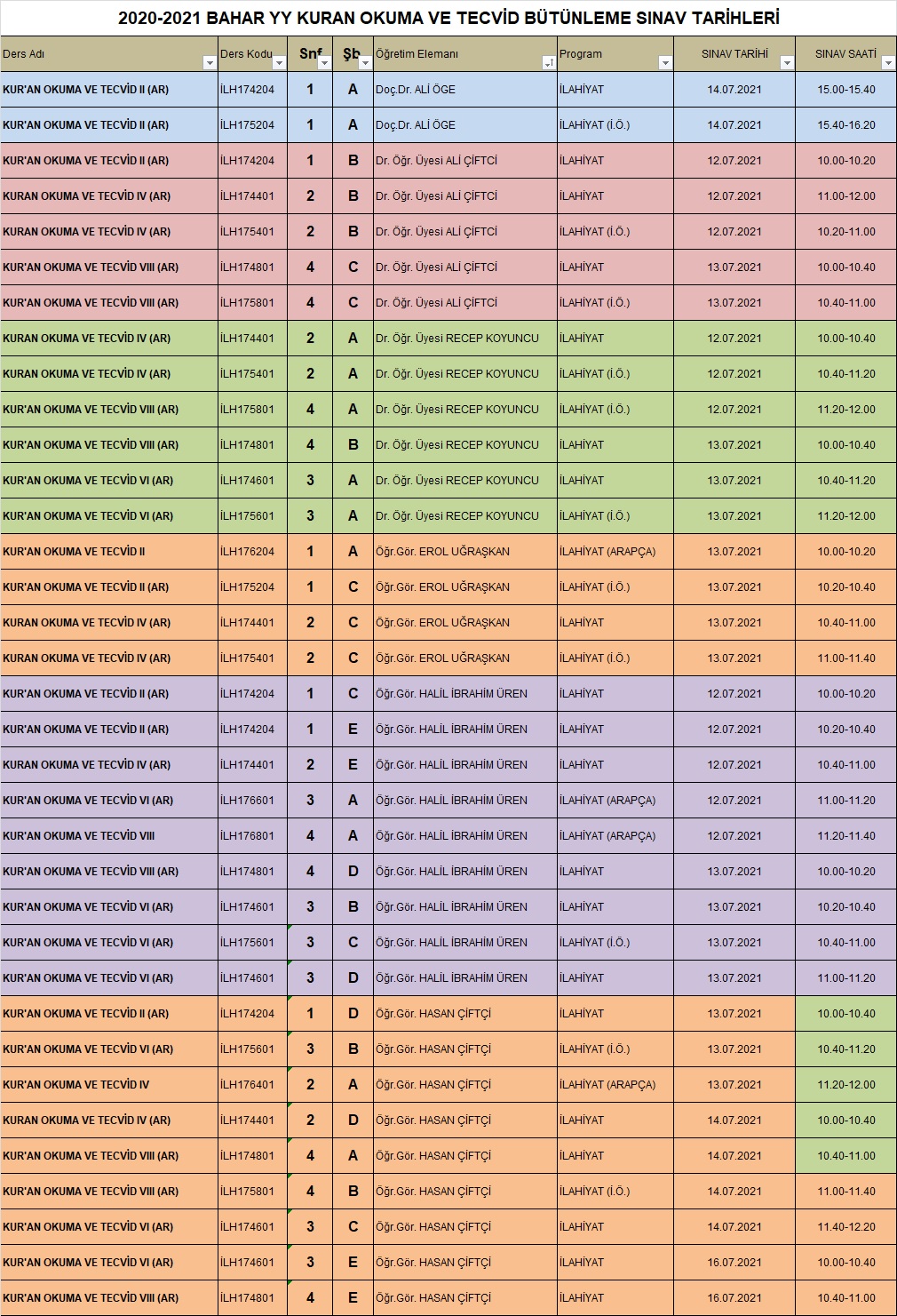Click the course code İLH176601 cell
The width and height of the screenshot is (897, 1316).
252,801
